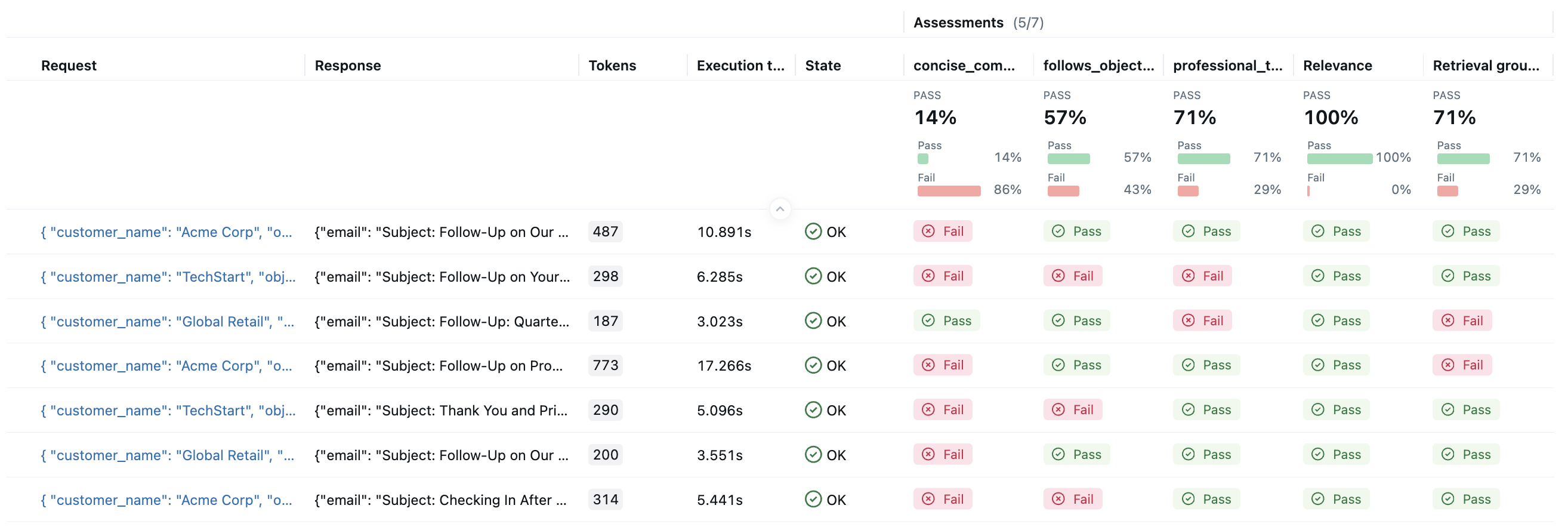This screenshot has height=530, width=1568.
Task: Click the professional_tone Fail badge in the 187-token row
Action: [x=1202, y=321]
